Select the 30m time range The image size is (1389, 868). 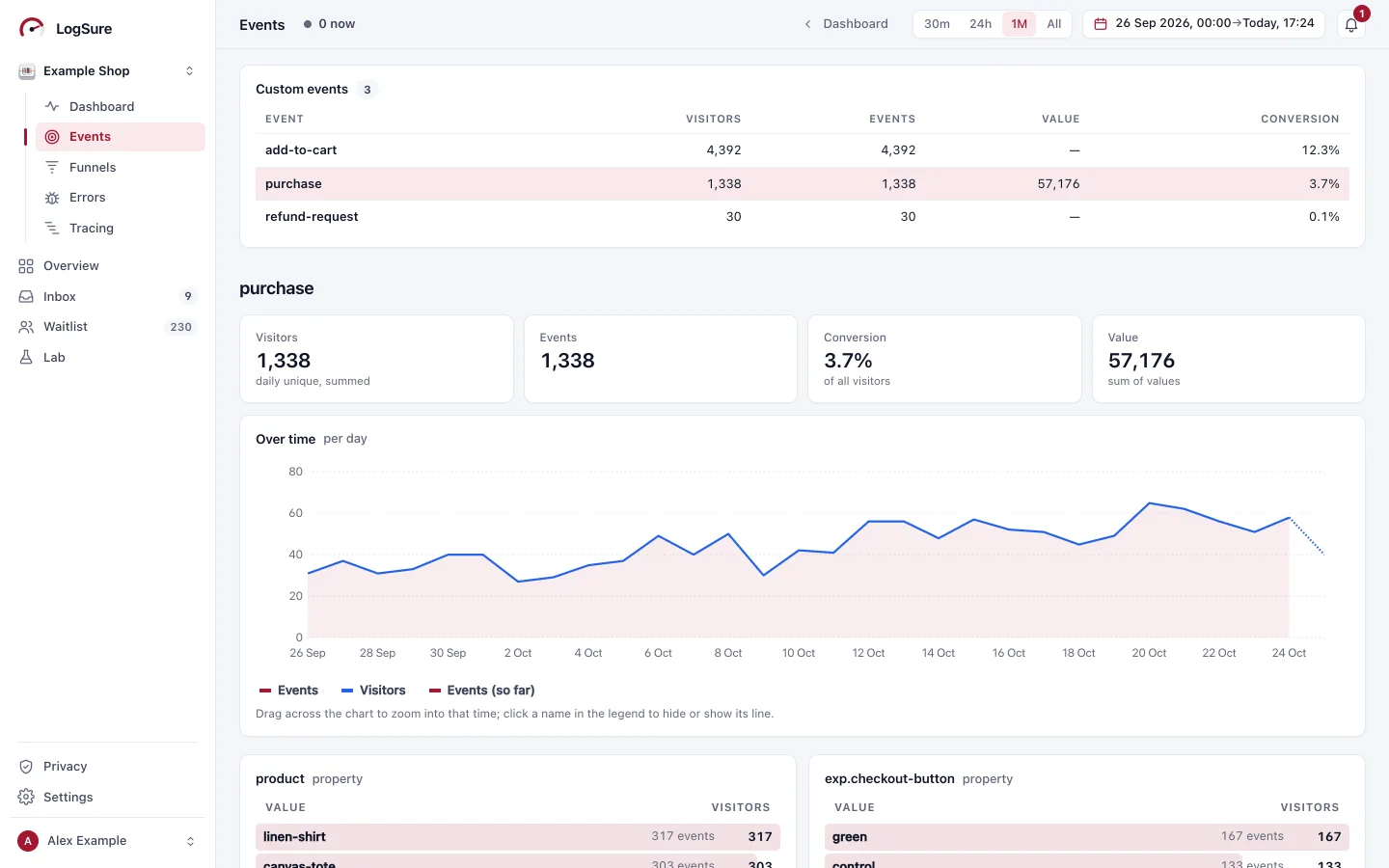[x=937, y=24]
